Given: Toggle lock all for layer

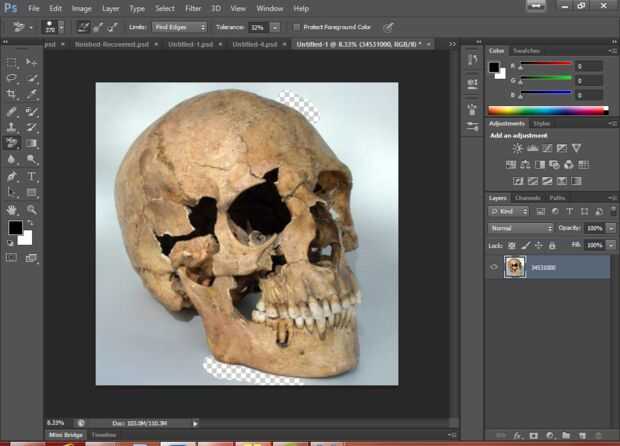Looking at the screenshot, I should tap(552, 246).
